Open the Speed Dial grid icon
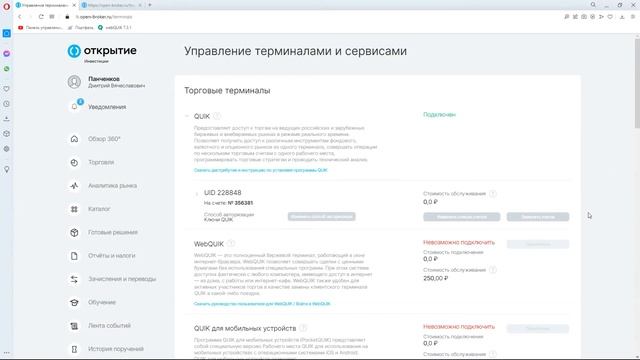 (52, 17)
